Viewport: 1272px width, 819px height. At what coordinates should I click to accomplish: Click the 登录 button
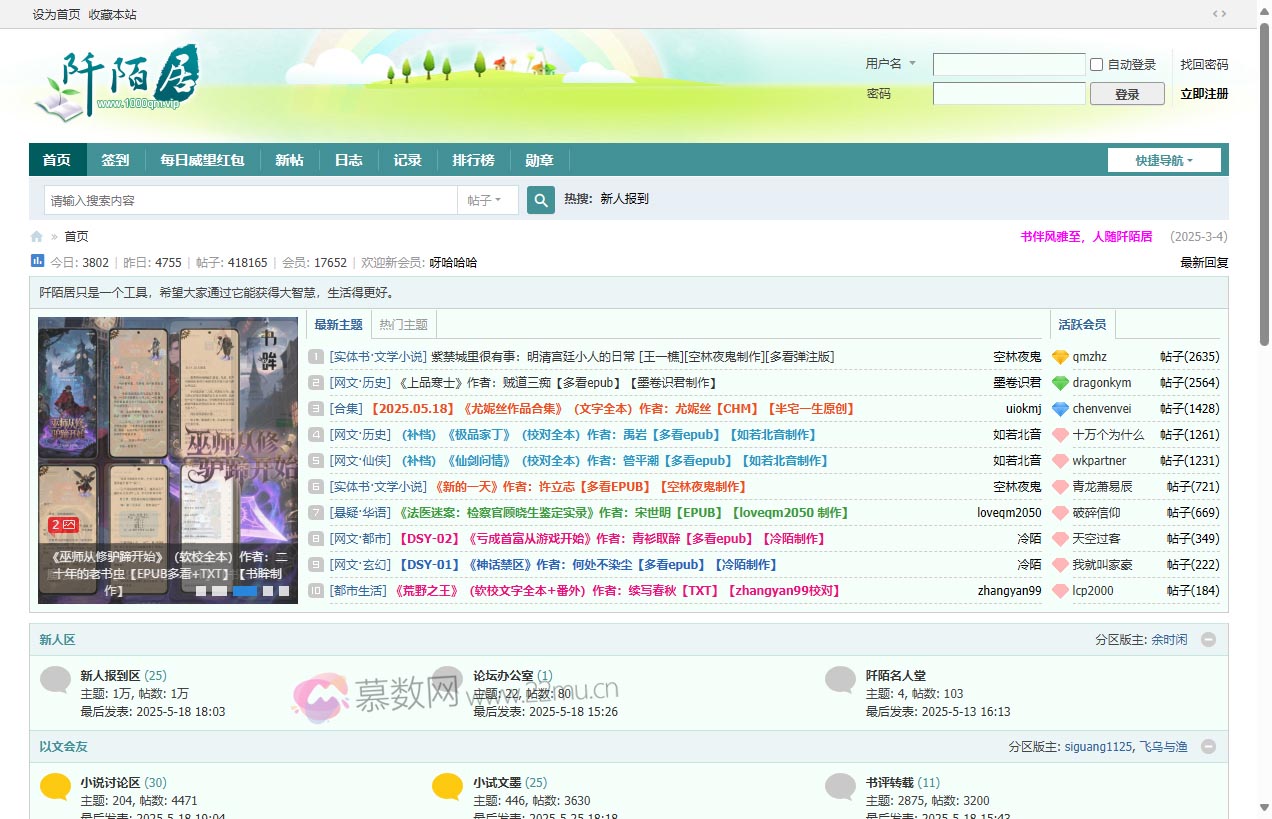click(x=1126, y=94)
